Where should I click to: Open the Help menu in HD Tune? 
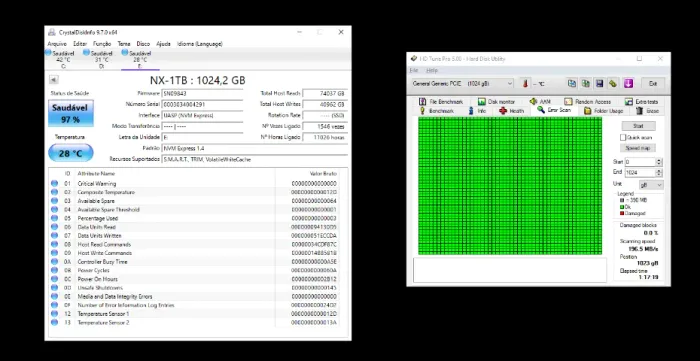coord(432,71)
